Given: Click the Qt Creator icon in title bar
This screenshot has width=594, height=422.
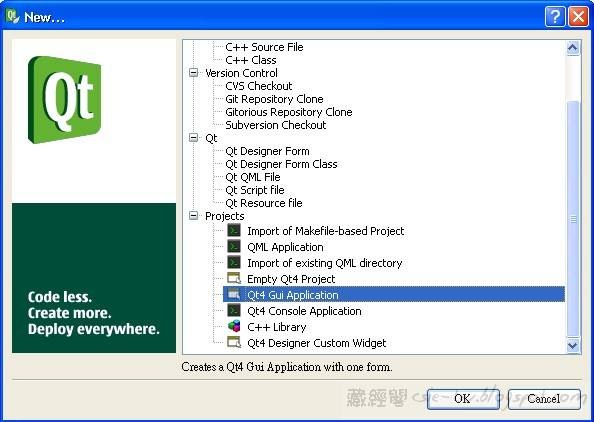Looking at the screenshot, I should click(x=12, y=16).
